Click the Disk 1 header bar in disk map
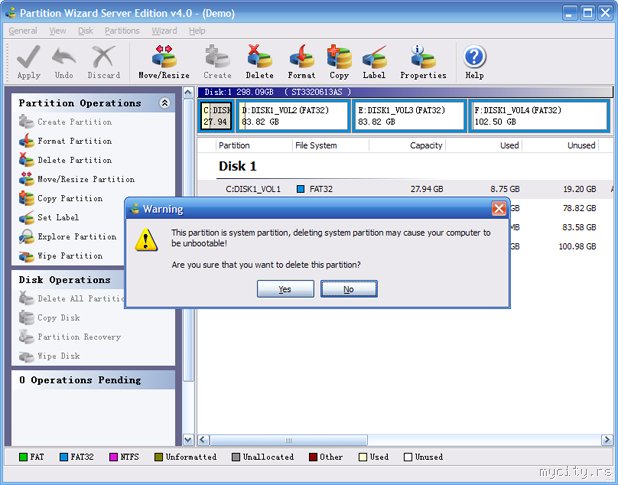Image resolution: width=618 pixels, height=485 pixels. click(405, 92)
